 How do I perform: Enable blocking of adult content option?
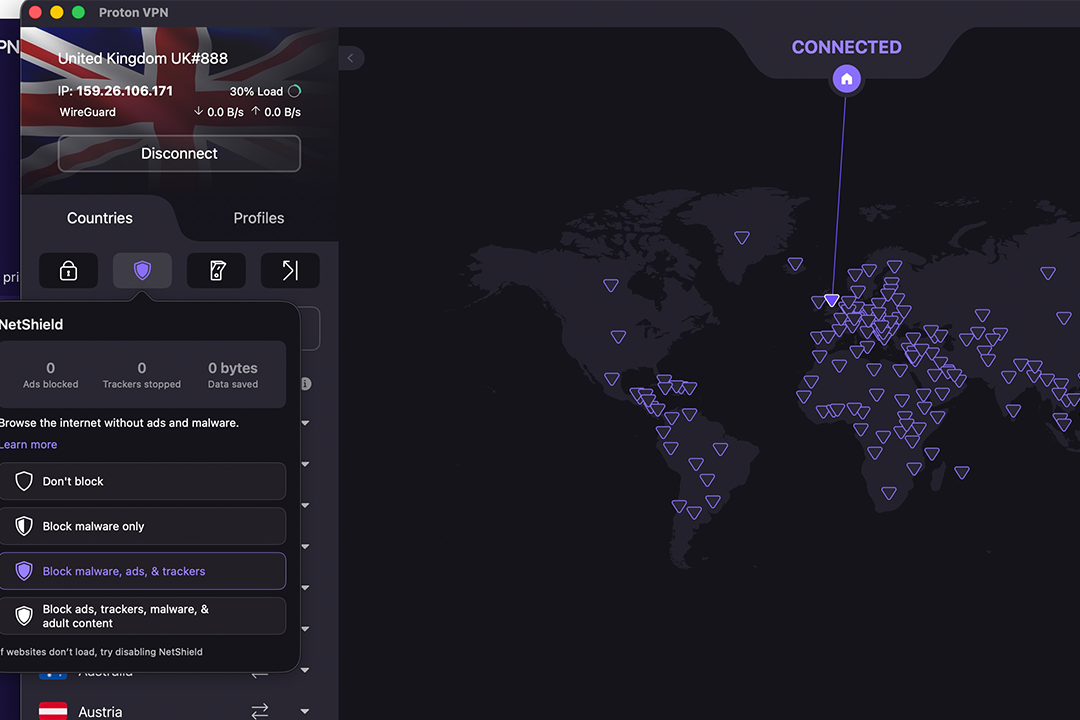(143, 616)
